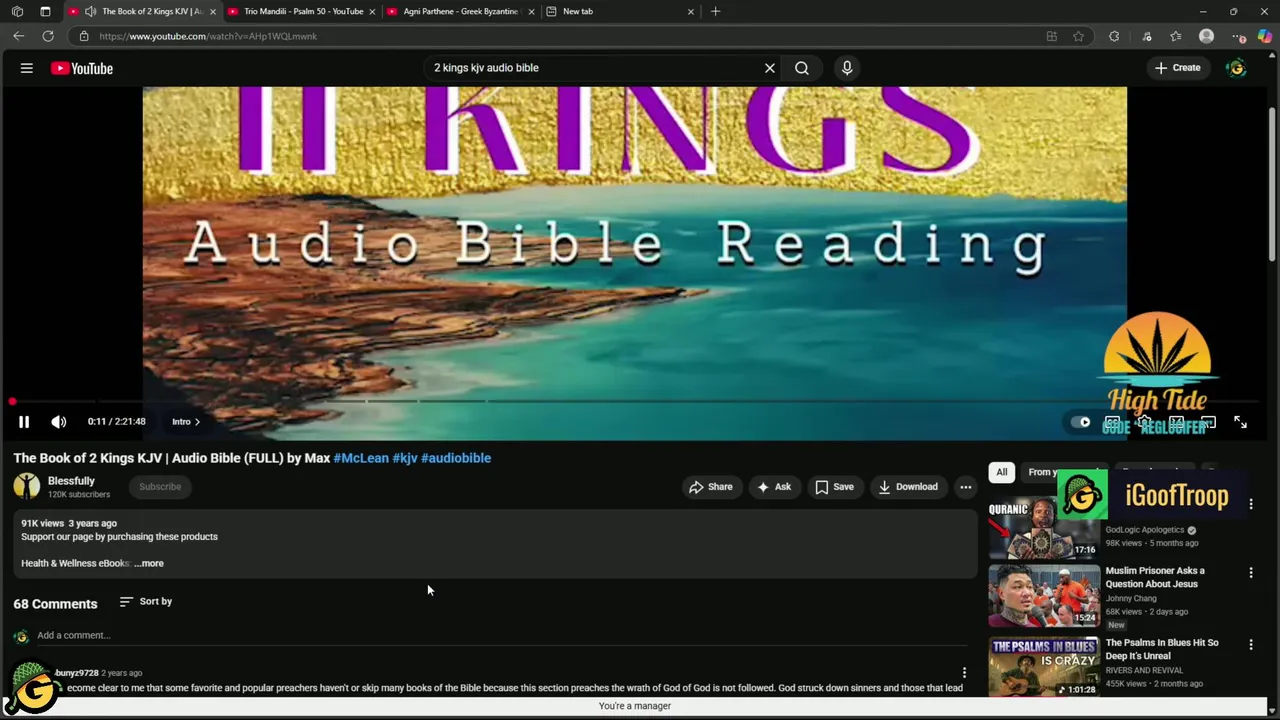Download this video
The height and width of the screenshot is (720, 1280).
coord(908,487)
